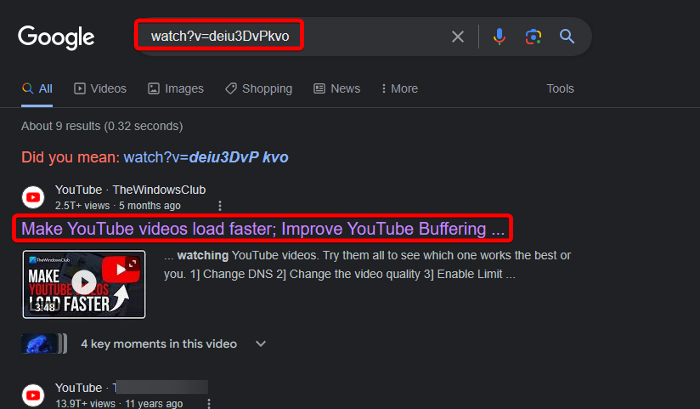
Task: Start voice search with microphone icon
Action: (x=499, y=37)
